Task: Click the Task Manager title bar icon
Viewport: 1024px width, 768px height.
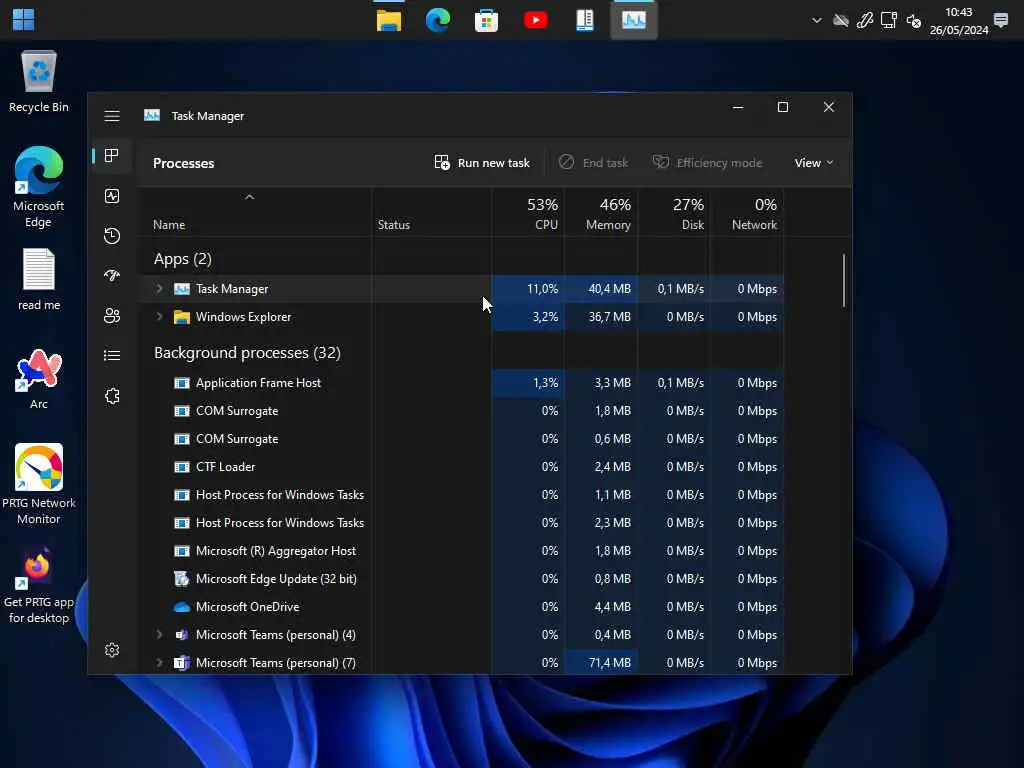Action: (x=152, y=116)
